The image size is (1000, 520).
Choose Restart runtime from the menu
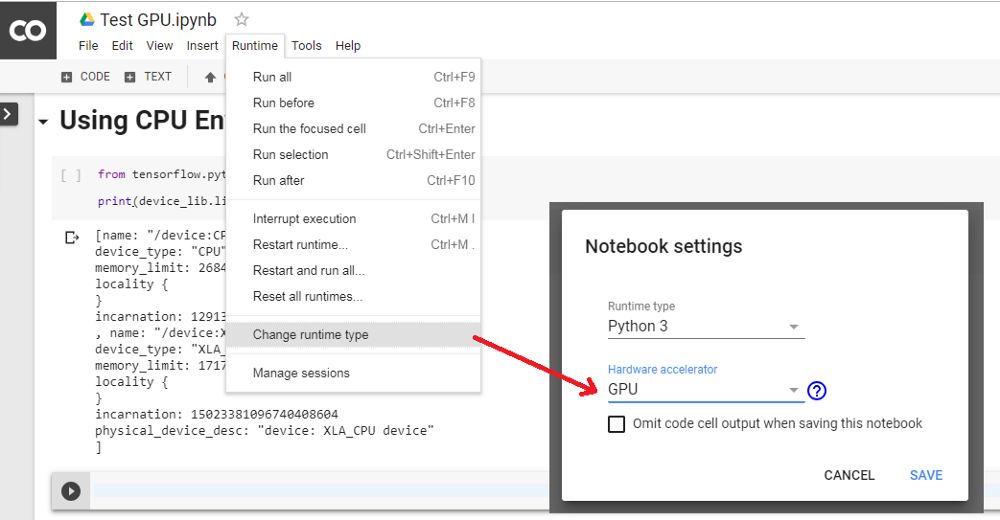[300, 245]
